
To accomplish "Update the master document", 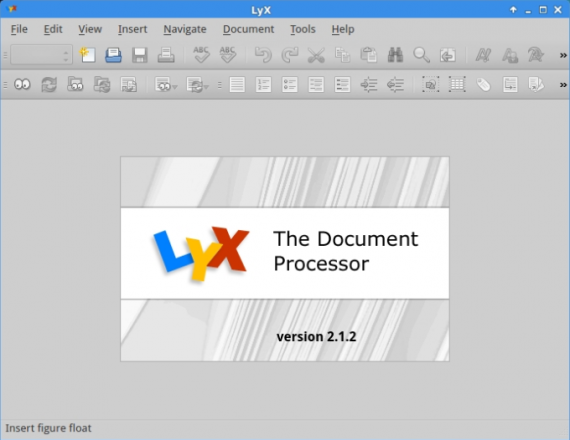I will coord(102,85).
